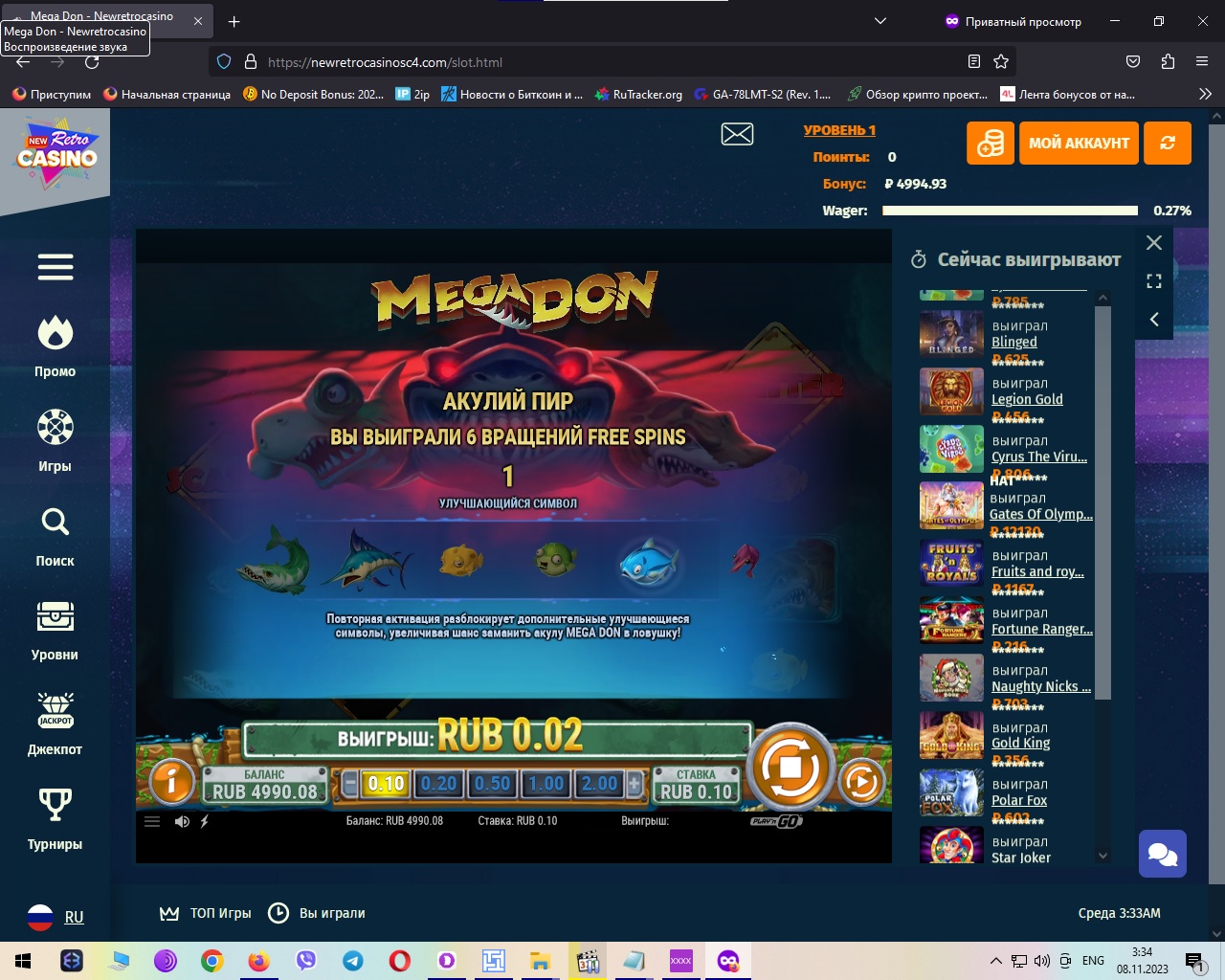The height and width of the screenshot is (980, 1225).
Task: Click the RU language link
Action: tap(74, 917)
